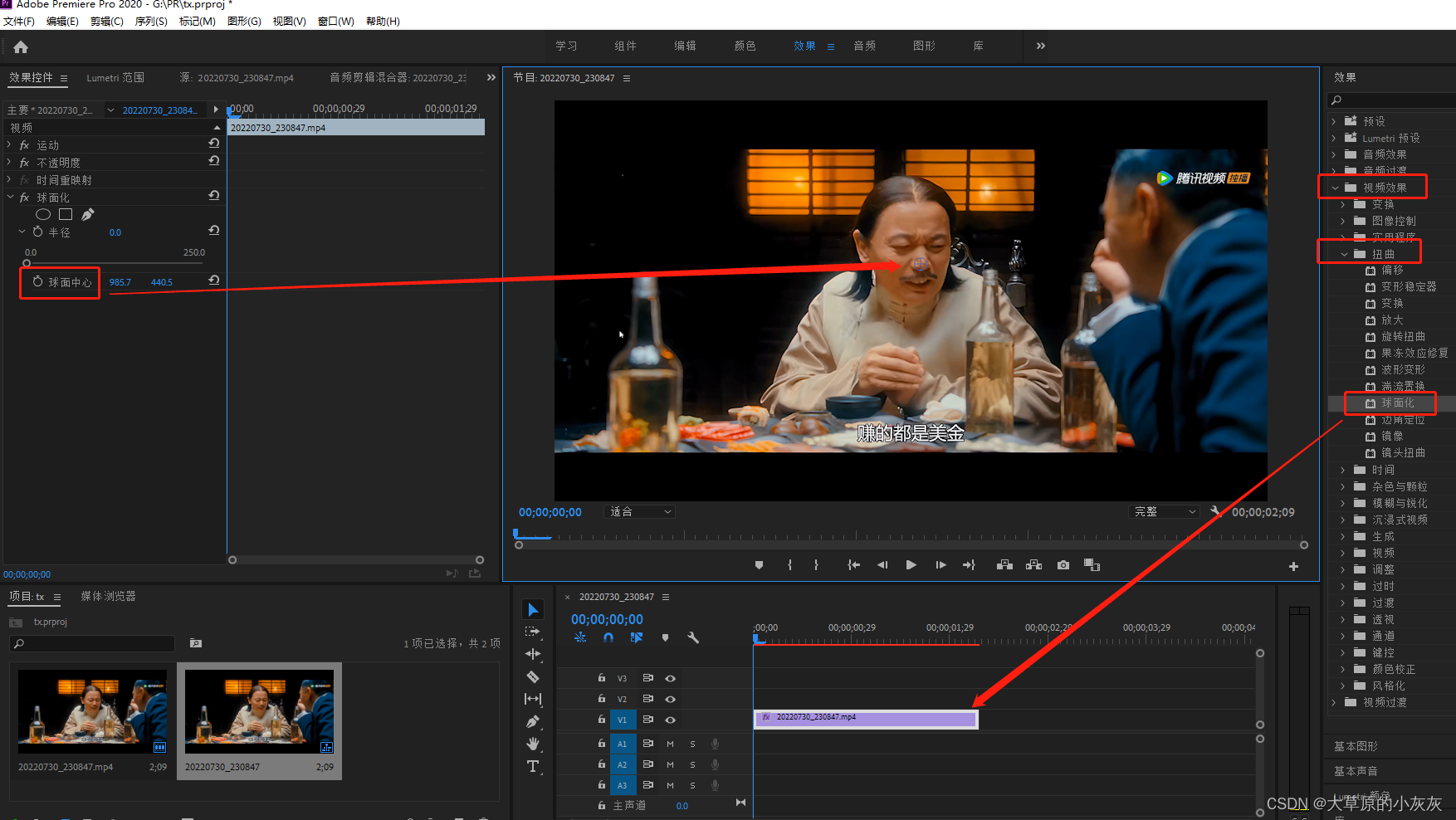Switch to 编辑 workspace tab
The width and height of the screenshot is (1456, 820).
[x=685, y=46]
